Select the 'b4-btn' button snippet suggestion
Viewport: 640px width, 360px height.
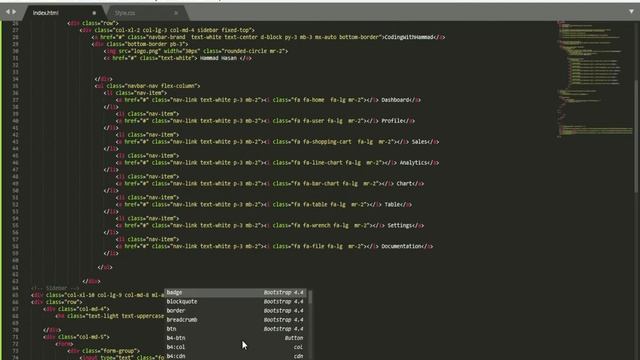point(236,338)
